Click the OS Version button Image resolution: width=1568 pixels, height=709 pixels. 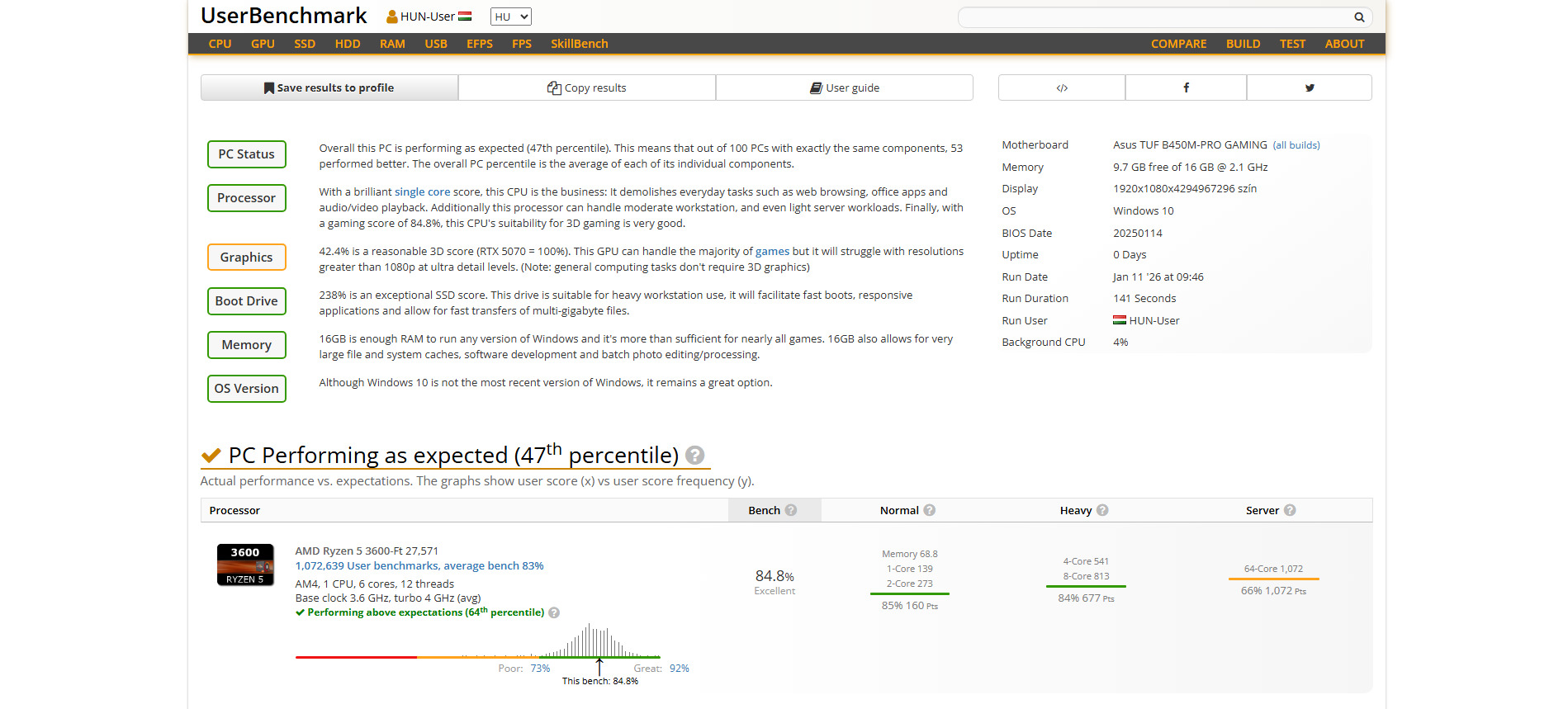click(247, 389)
